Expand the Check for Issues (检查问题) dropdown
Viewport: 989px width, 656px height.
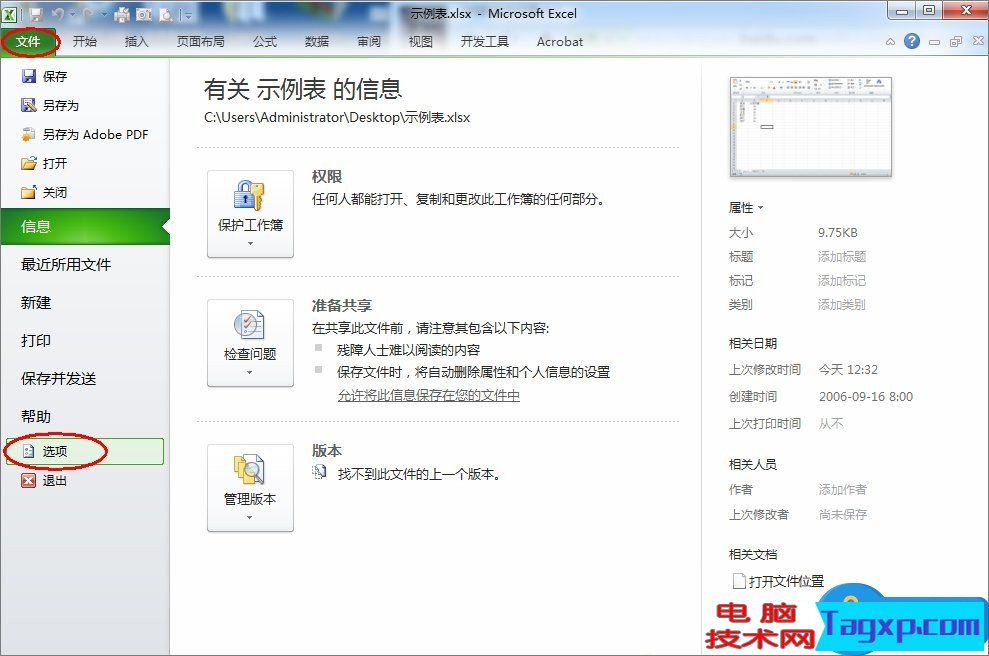[x=250, y=343]
